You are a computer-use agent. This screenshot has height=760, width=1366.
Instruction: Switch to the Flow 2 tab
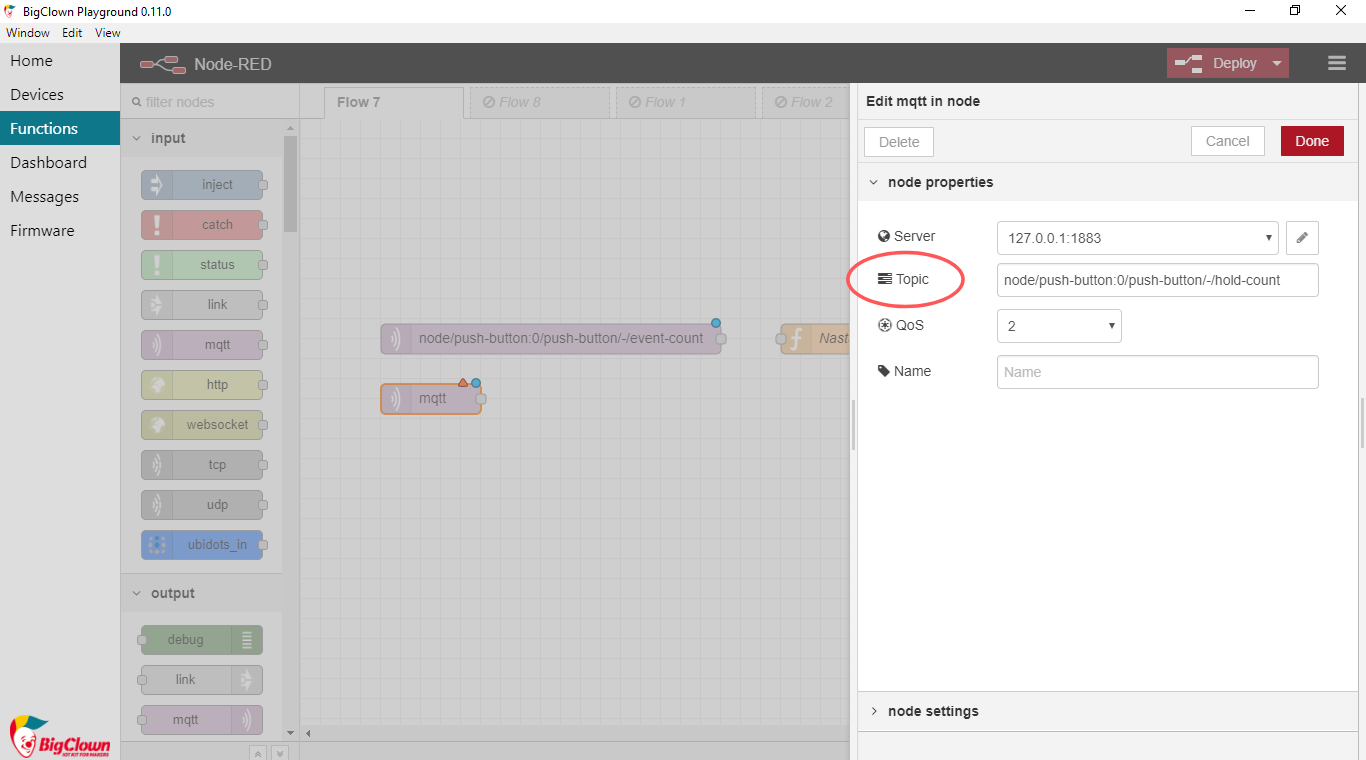pos(806,103)
